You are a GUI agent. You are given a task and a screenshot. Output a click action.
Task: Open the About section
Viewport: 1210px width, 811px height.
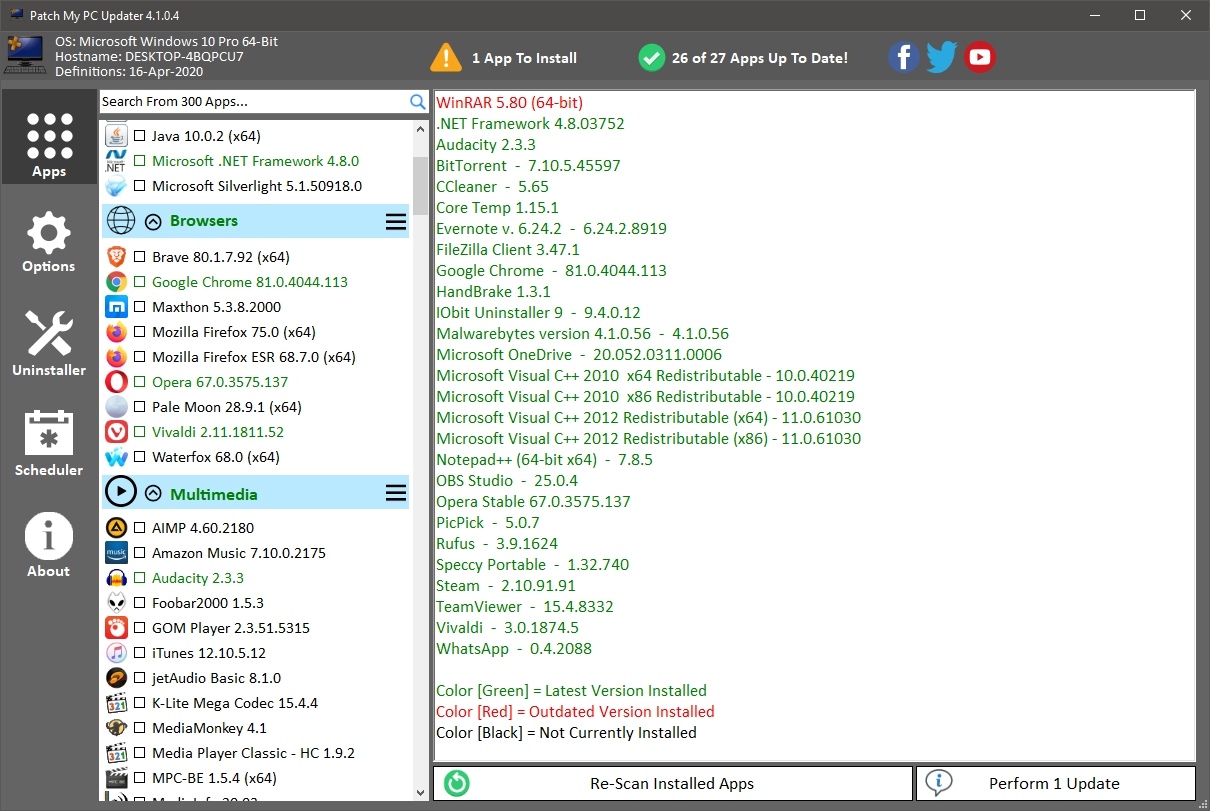tap(49, 546)
